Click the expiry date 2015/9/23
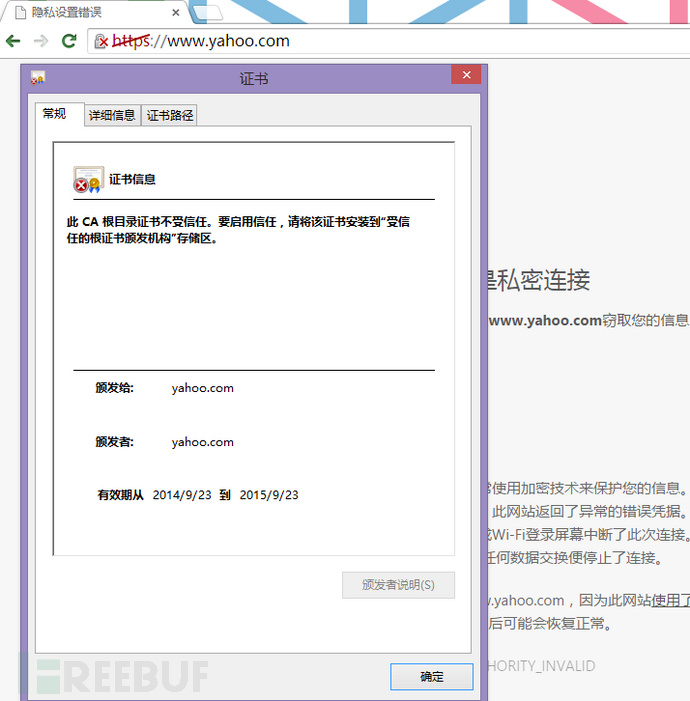Screen dimensions: 690x701 (x=269, y=495)
